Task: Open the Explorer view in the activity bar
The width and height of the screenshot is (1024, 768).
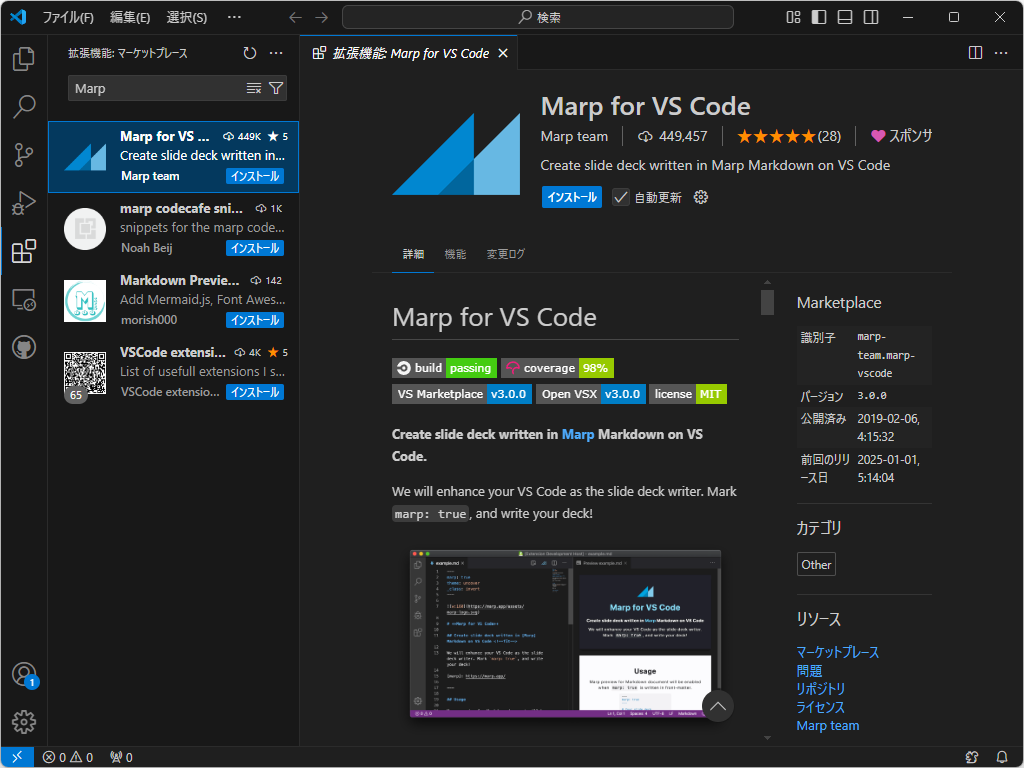Action: click(24, 60)
